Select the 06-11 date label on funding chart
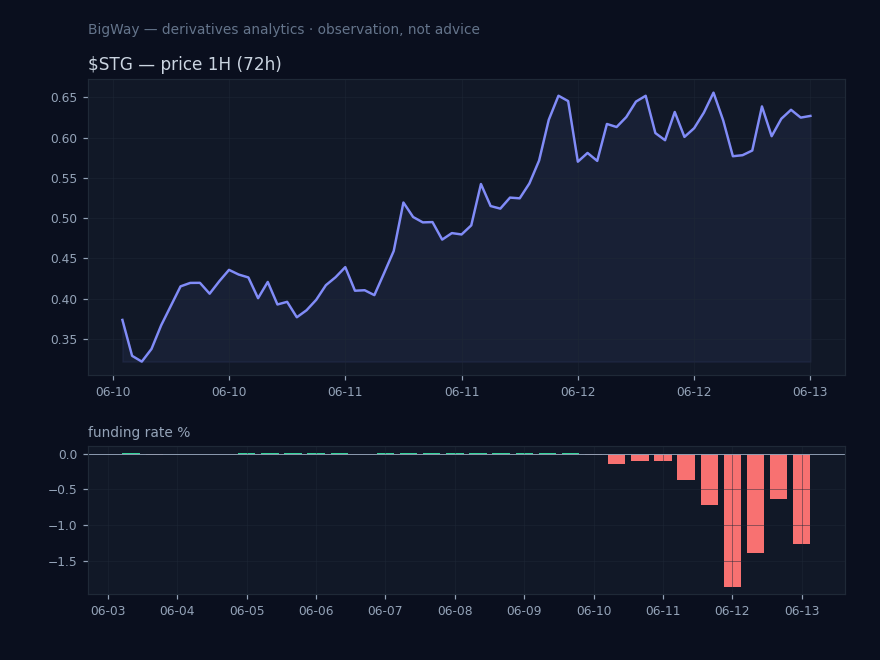 coord(663,611)
